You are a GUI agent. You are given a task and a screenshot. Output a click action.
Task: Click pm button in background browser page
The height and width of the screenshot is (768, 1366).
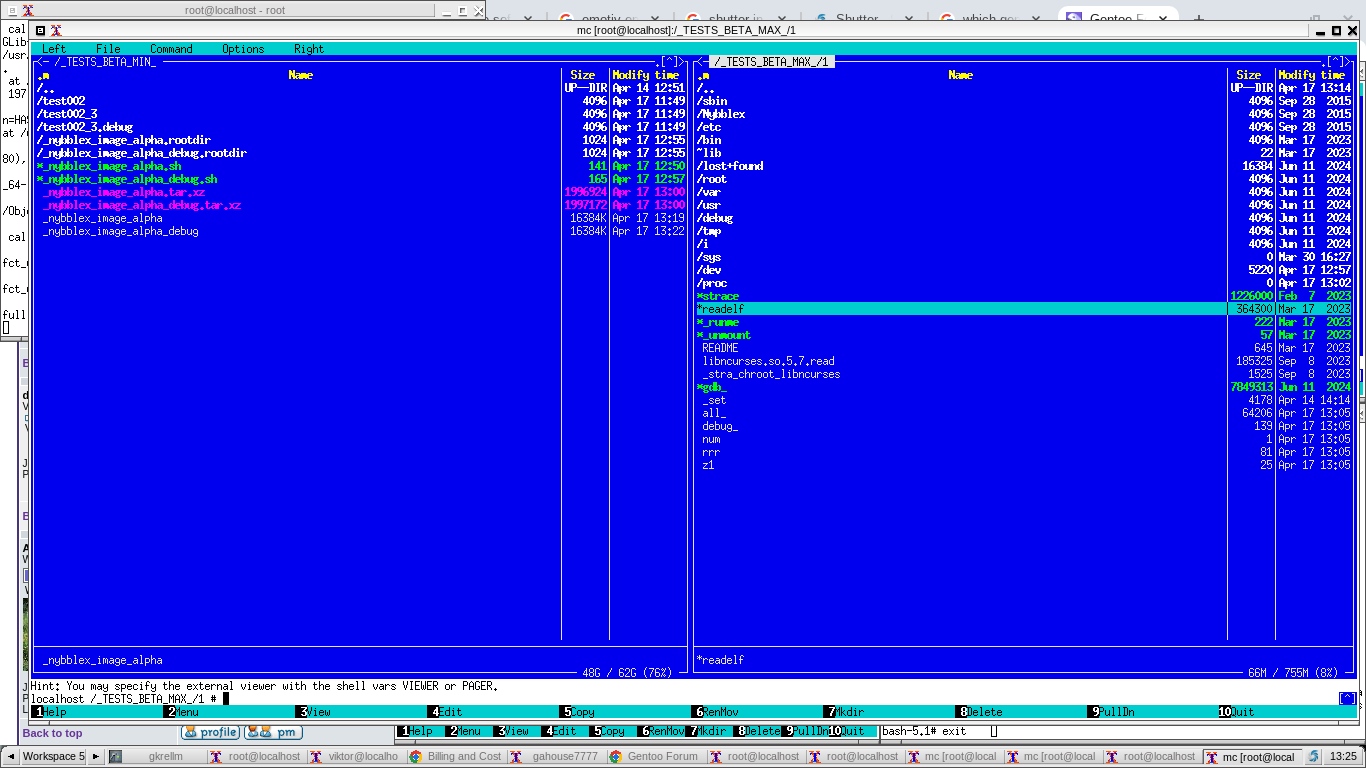tap(273, 733)
